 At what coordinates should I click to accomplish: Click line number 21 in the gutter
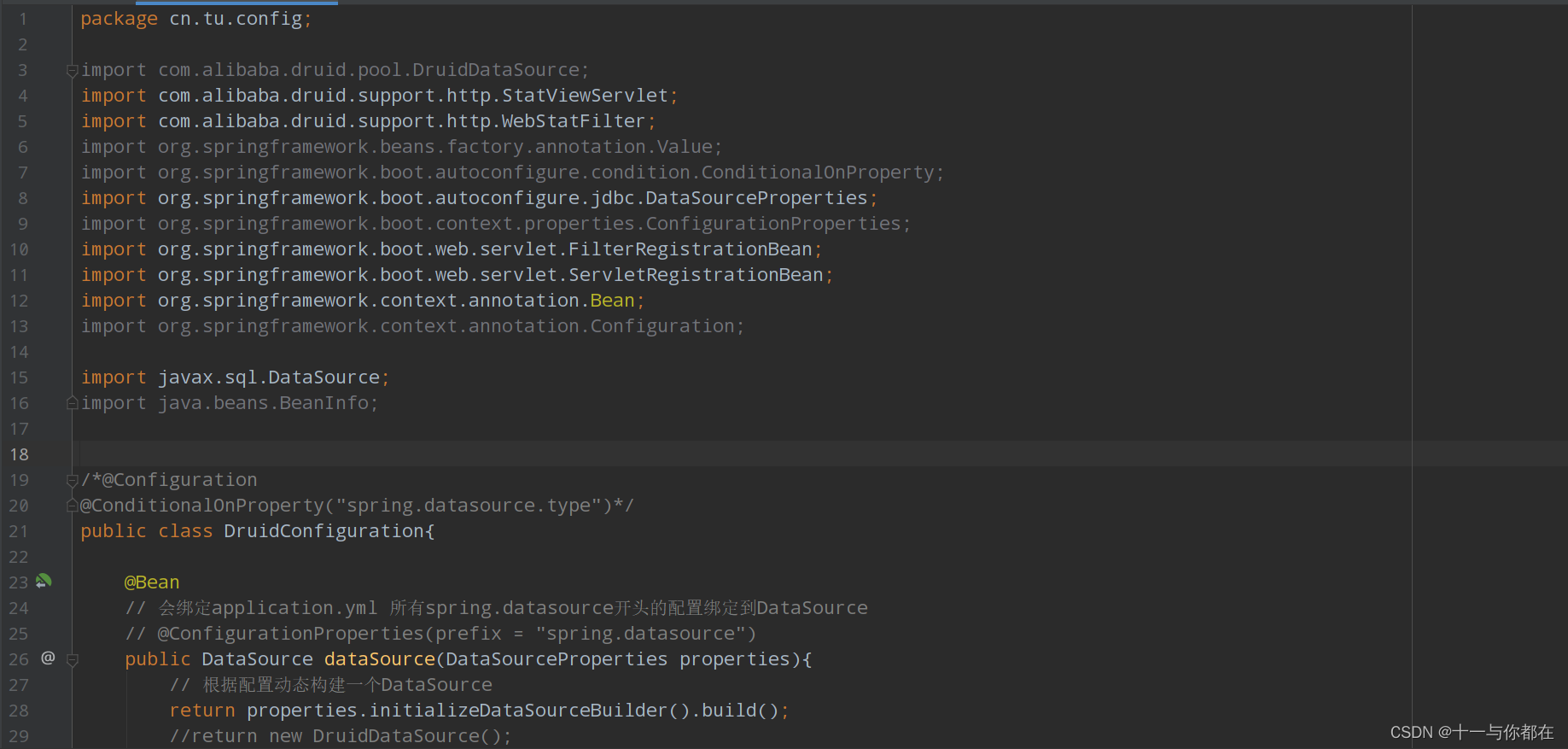19,531
